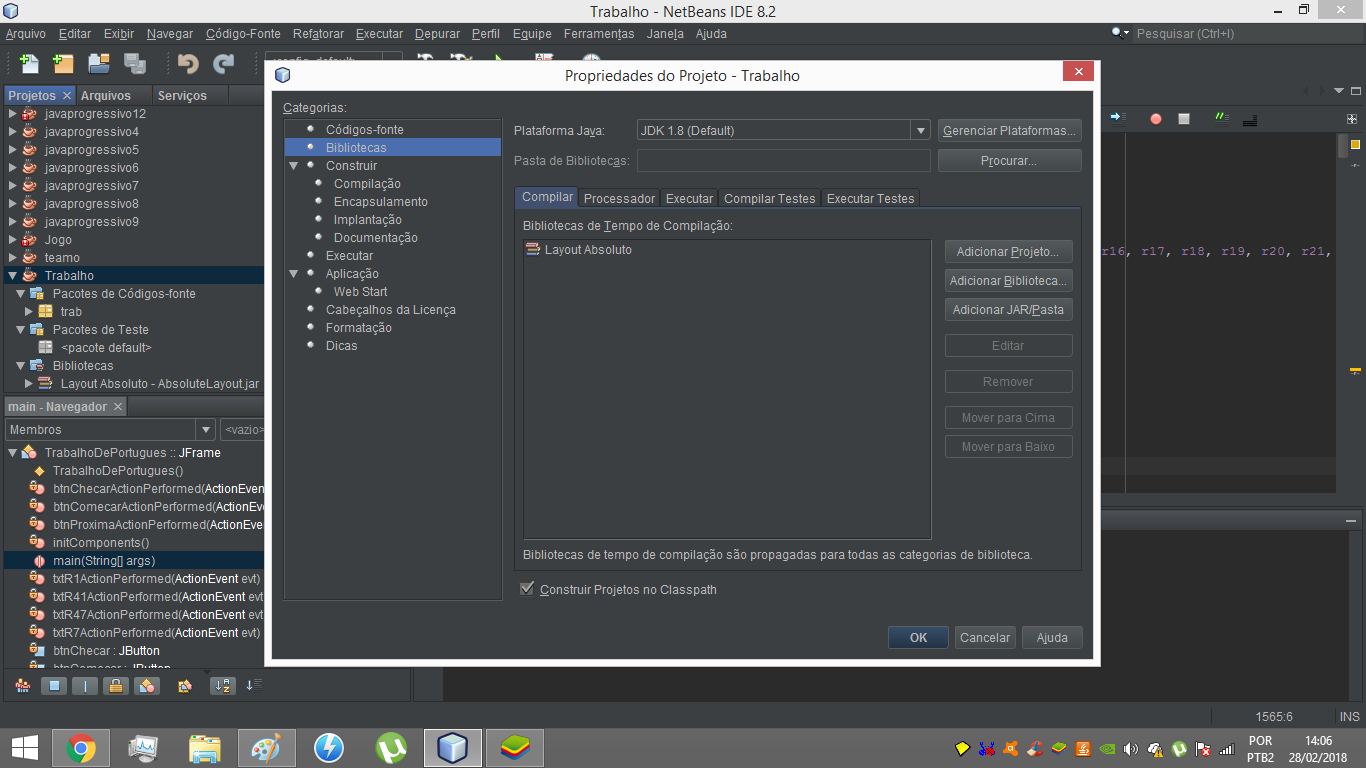
Task: Toggle Show Static Members filter in Navigator
Action: point(85,686)
